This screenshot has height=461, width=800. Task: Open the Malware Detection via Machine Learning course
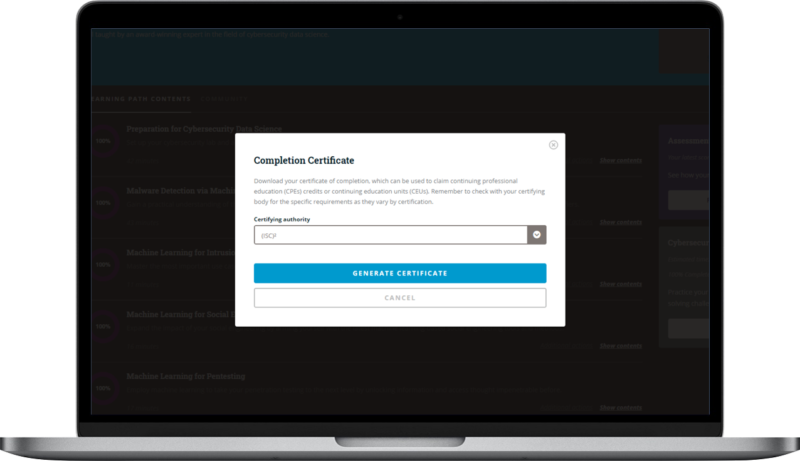[x=180, y=189]
